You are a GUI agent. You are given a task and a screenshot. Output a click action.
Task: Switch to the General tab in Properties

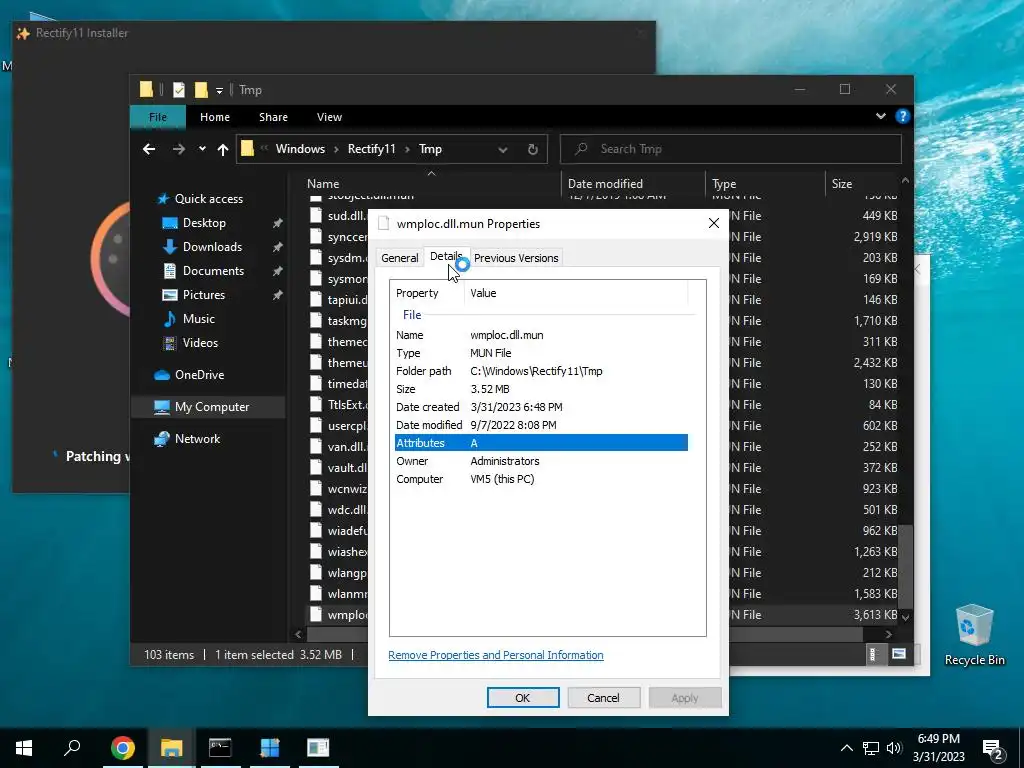pos(400,258)
